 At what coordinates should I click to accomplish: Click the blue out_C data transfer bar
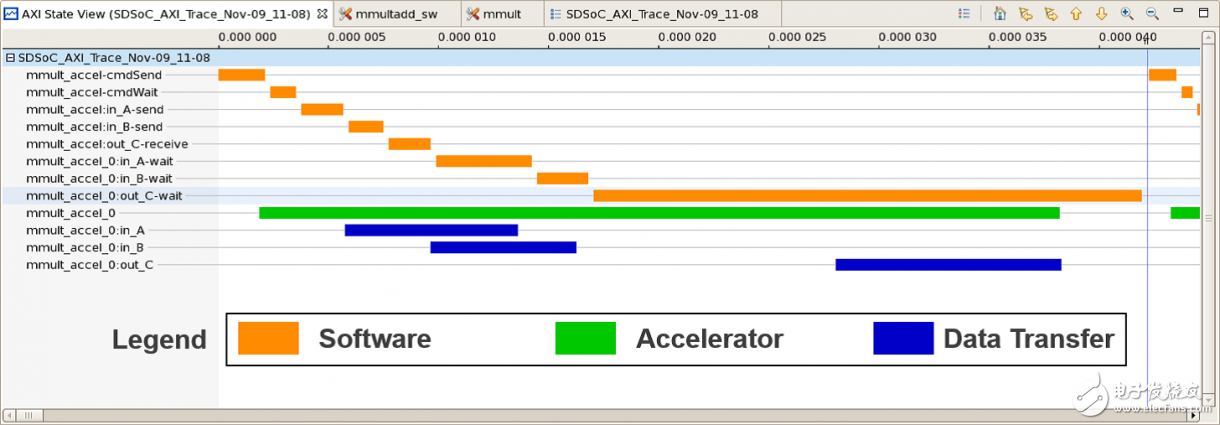[947, 265]
